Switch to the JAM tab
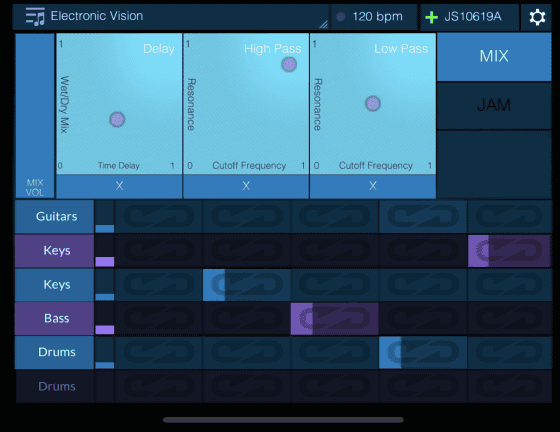Viewport: 560px width, 432px height. [494, 105]
